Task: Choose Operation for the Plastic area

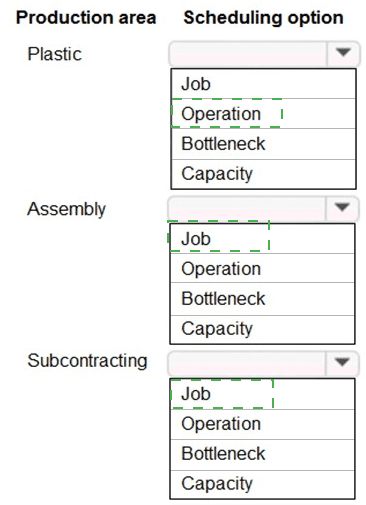Action: click(x=263, y=114)
